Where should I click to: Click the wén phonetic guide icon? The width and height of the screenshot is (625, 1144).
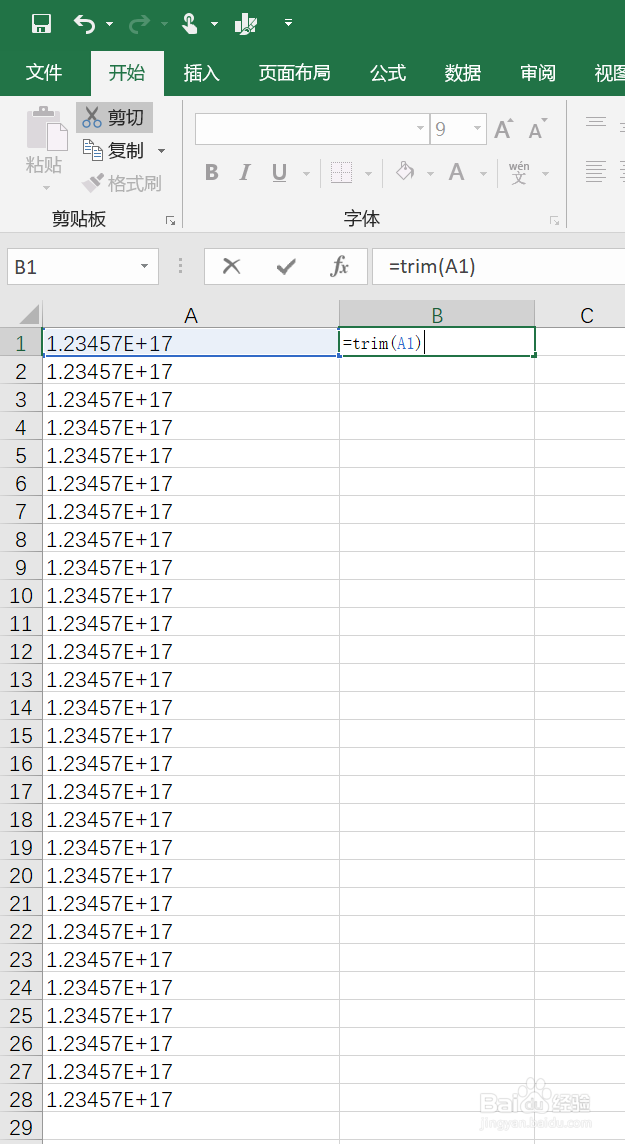click(519, 173)
